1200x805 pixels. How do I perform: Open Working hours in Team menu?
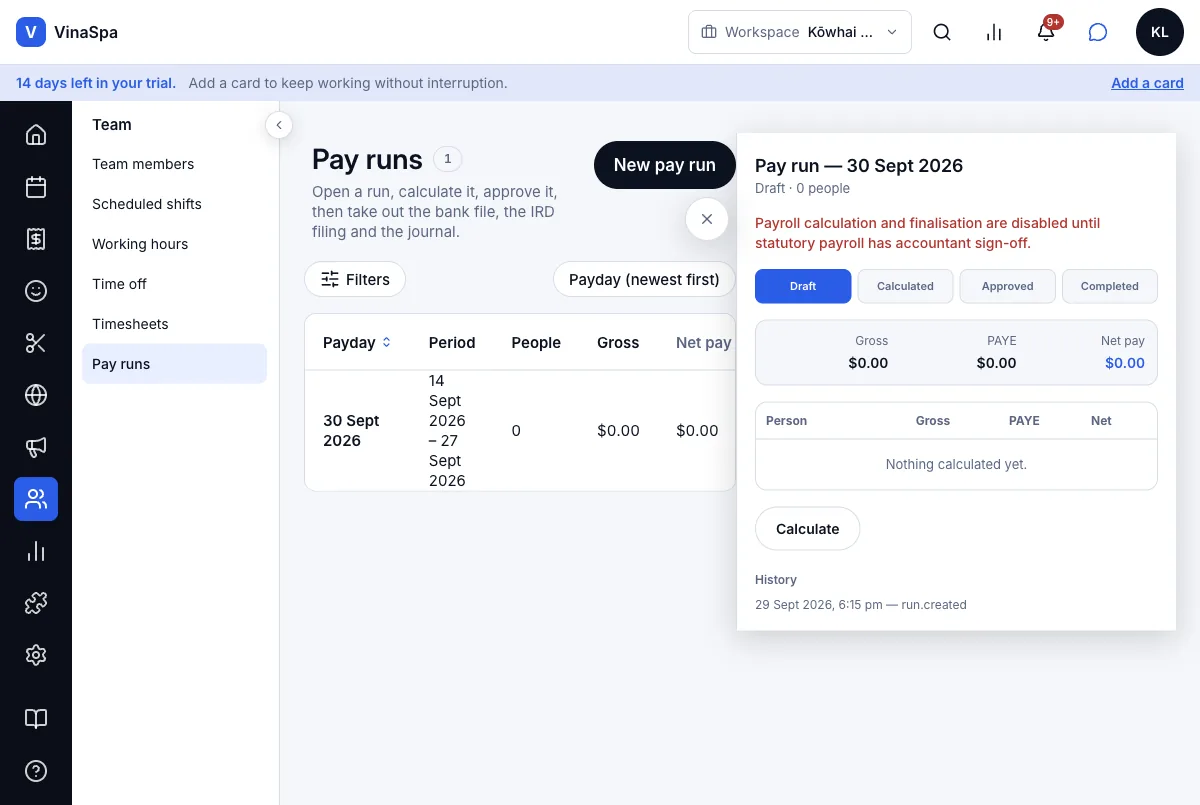[174, 244]
